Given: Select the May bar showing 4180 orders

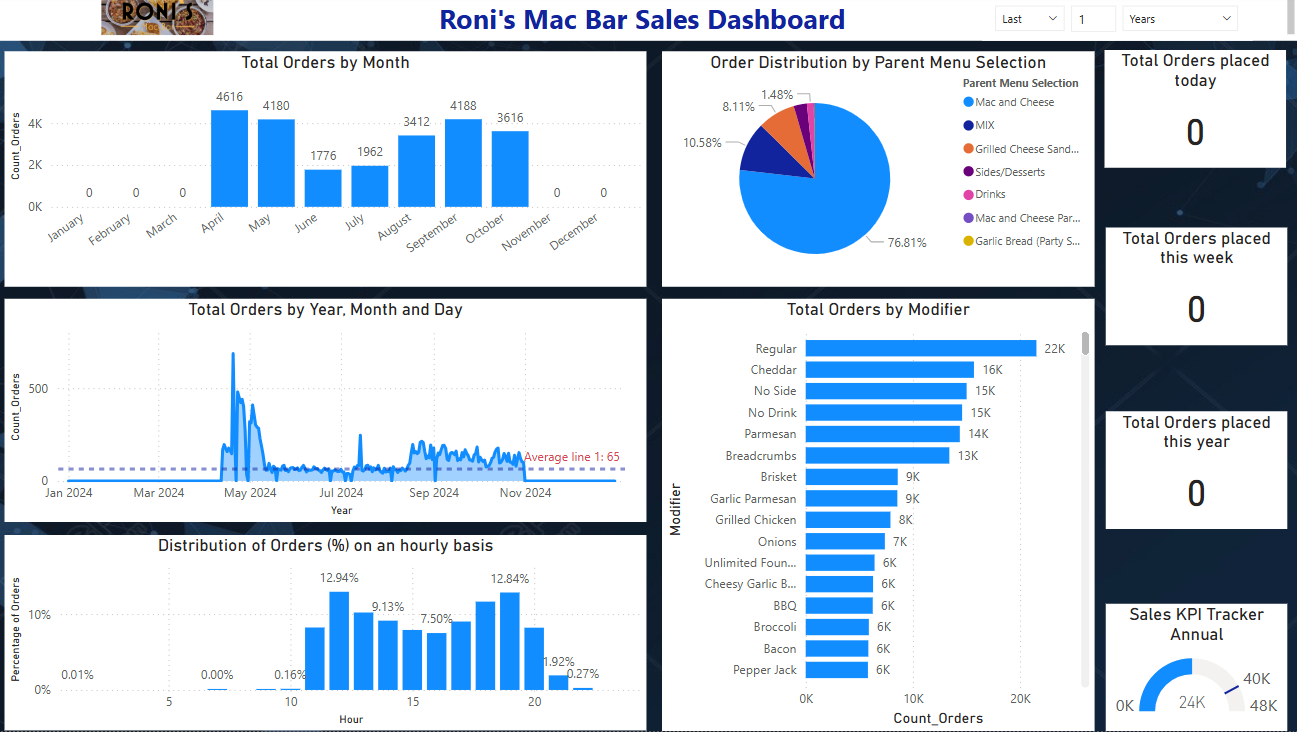Looking at the screenshot, I should pos(276,163).
